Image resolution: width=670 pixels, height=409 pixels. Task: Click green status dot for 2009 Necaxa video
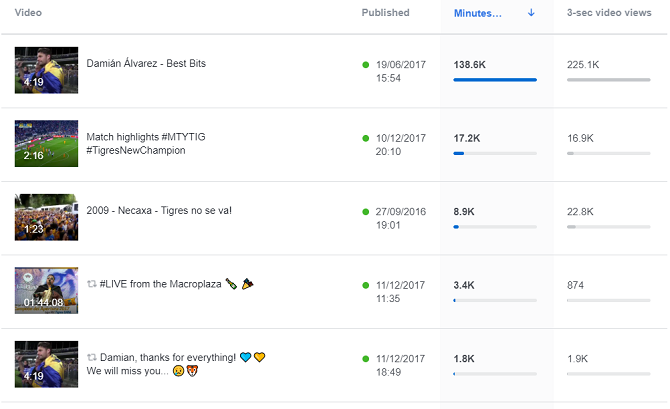(366, 212)
